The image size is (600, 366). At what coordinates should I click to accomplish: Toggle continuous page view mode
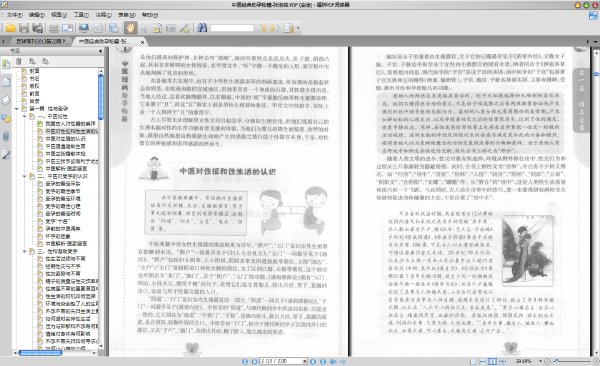coord(483,361)
